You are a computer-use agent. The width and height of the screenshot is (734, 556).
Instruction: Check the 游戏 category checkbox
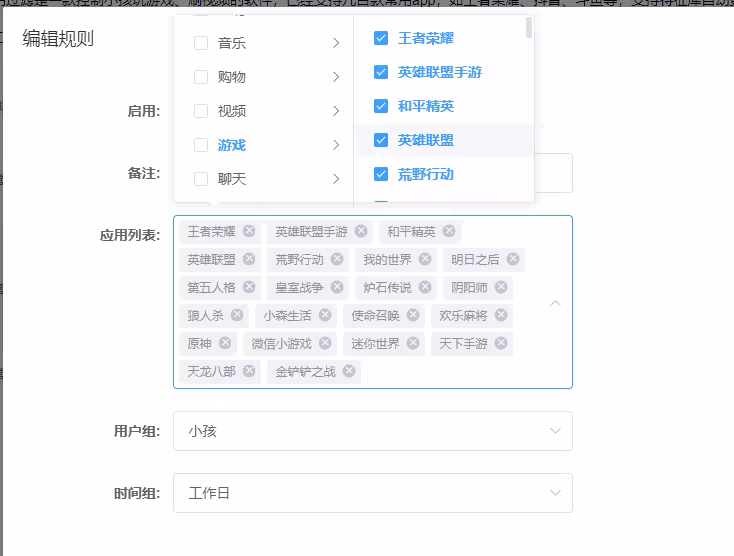(201, 145)
